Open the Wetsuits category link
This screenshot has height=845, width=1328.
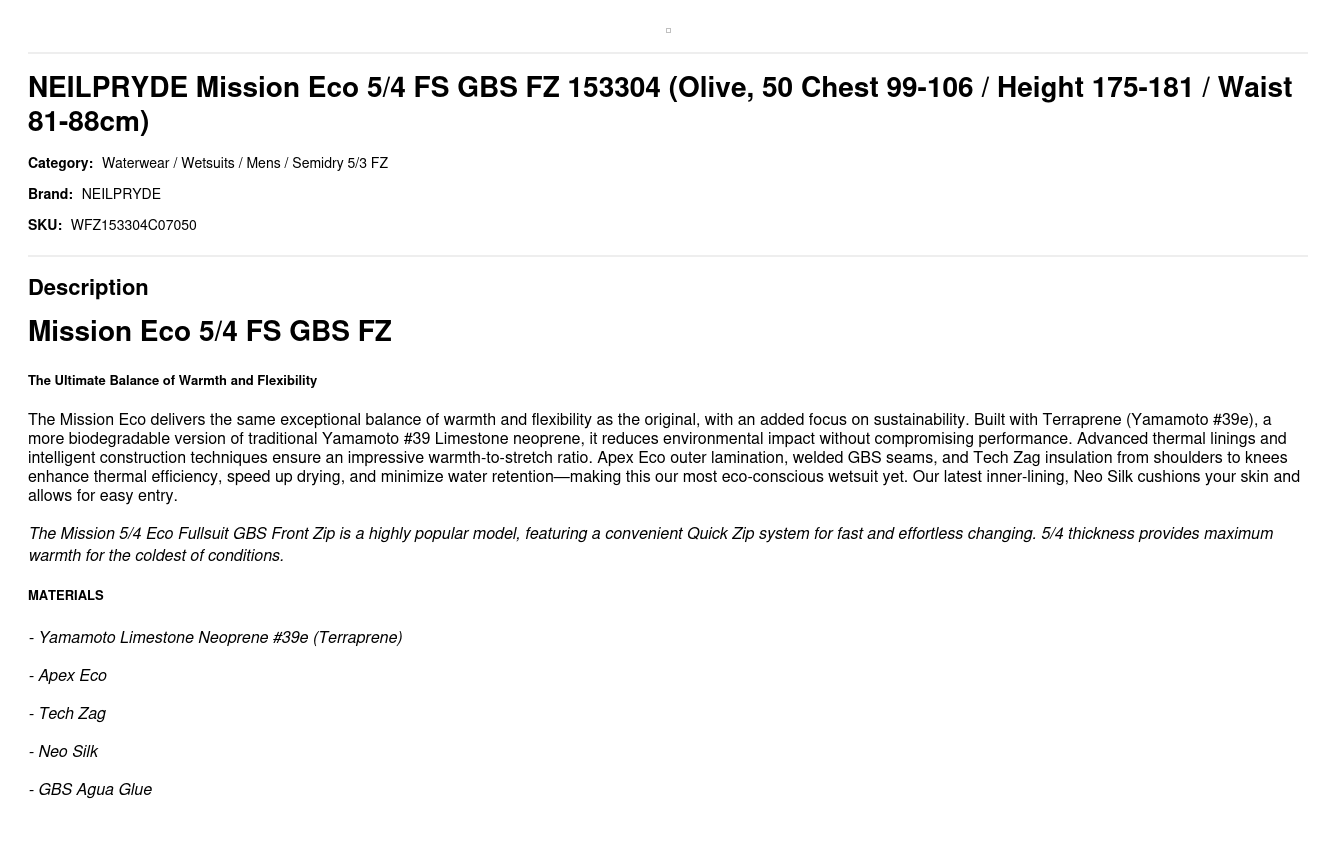pyautogui.click(x=207, y=163)
